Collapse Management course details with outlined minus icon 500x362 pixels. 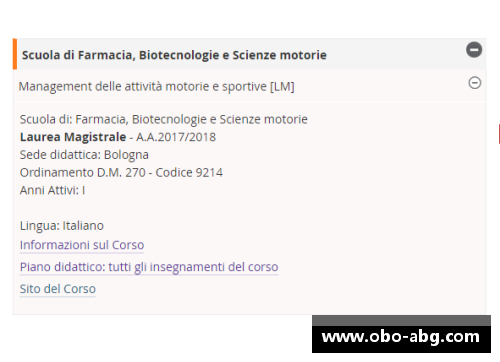tap(475, 83)
